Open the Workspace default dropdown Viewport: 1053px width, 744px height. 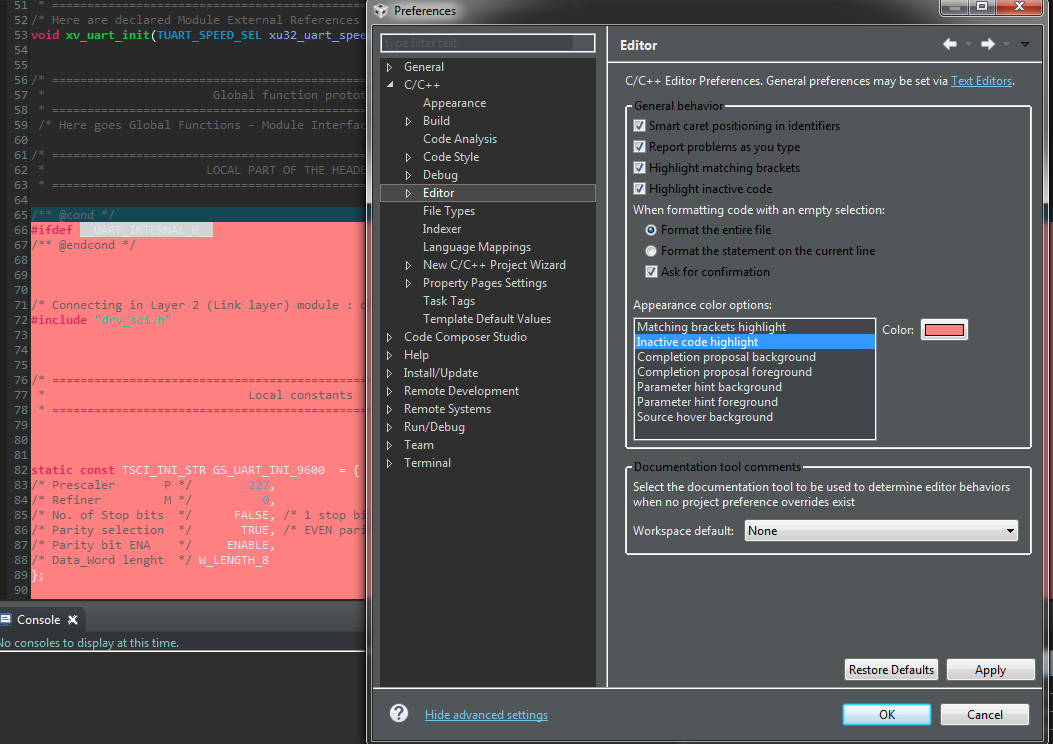tap(881, 530)
